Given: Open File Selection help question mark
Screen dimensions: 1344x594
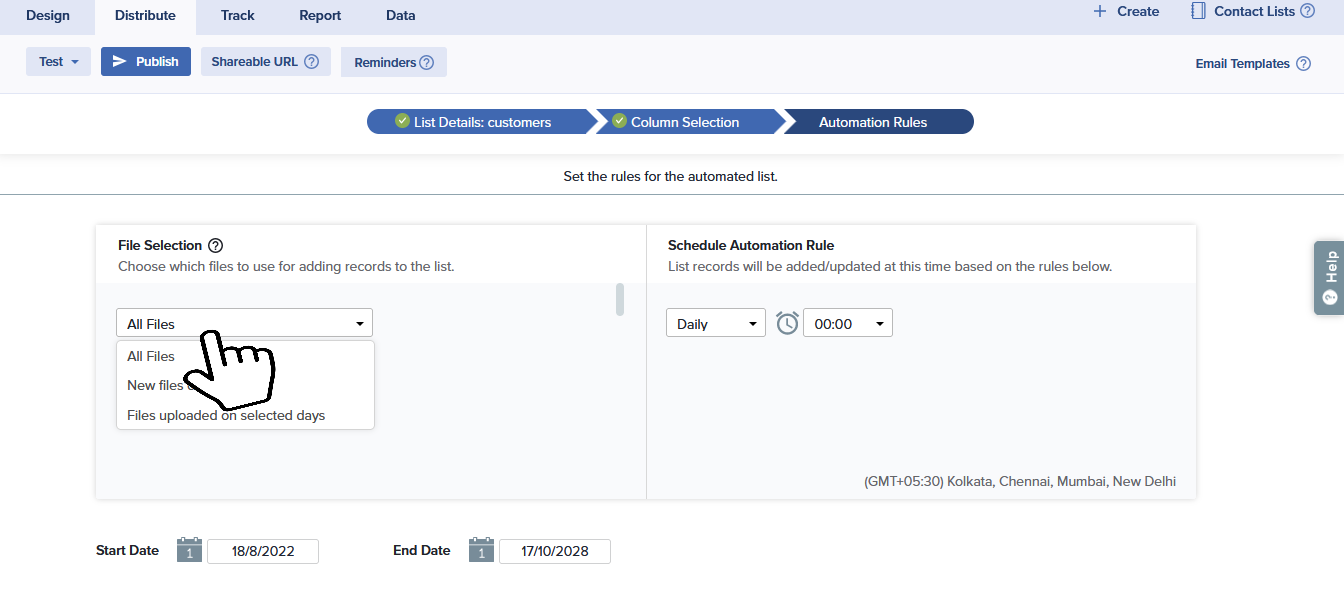Looking at the screenshot, I should click(x=215, y=246).
